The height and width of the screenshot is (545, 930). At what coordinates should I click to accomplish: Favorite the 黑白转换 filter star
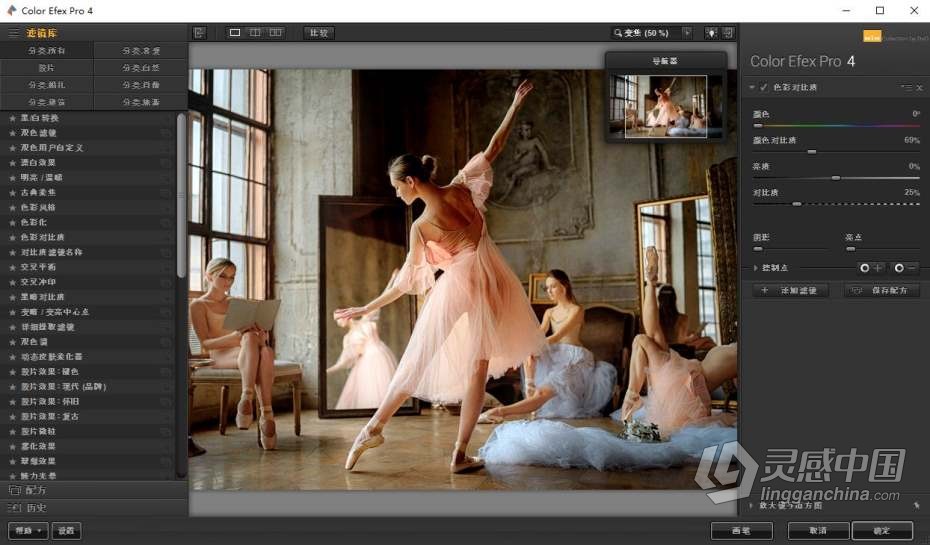click(12, 118)
